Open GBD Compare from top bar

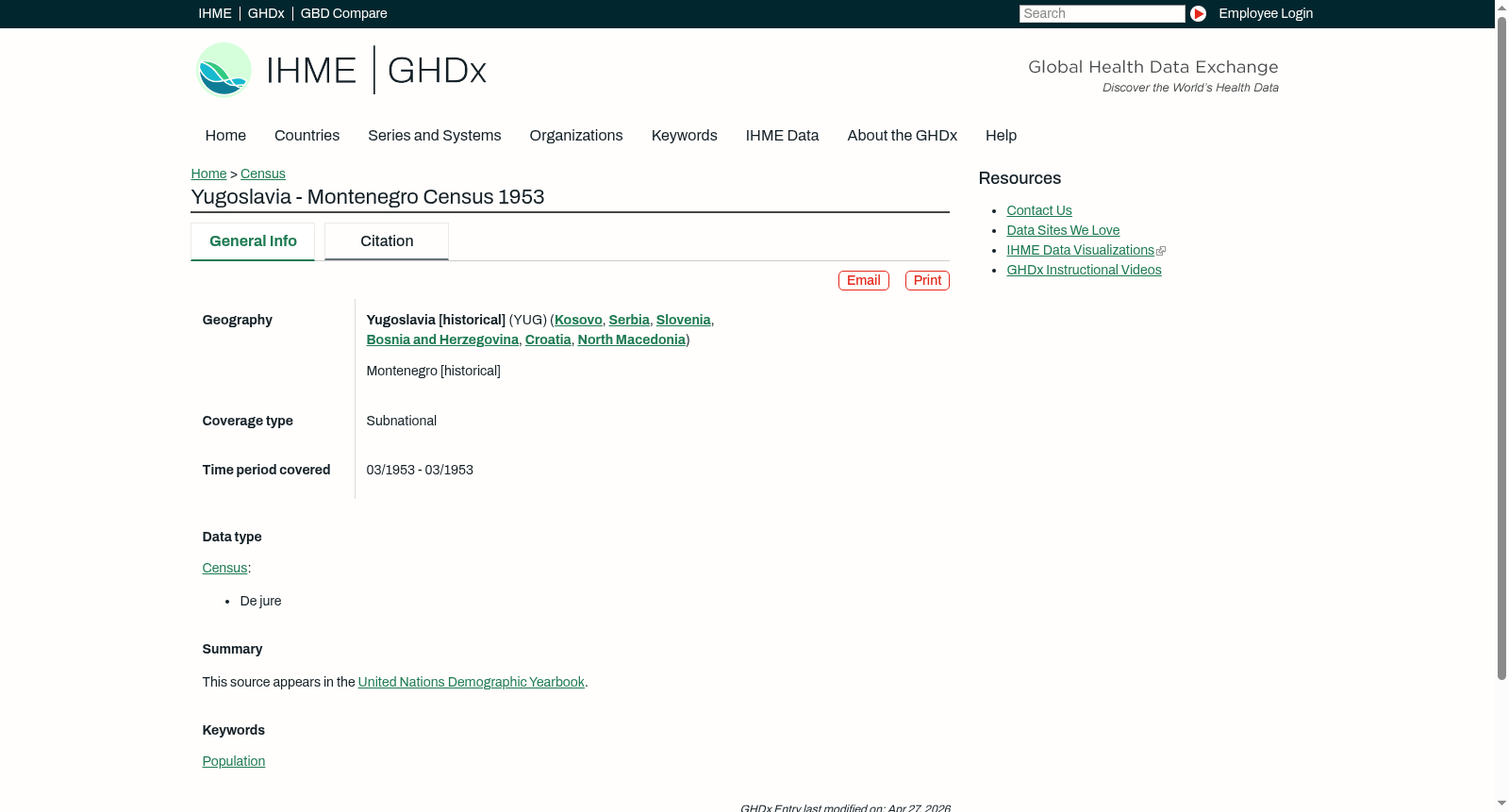pyautogui.click(x=344, y=13)
